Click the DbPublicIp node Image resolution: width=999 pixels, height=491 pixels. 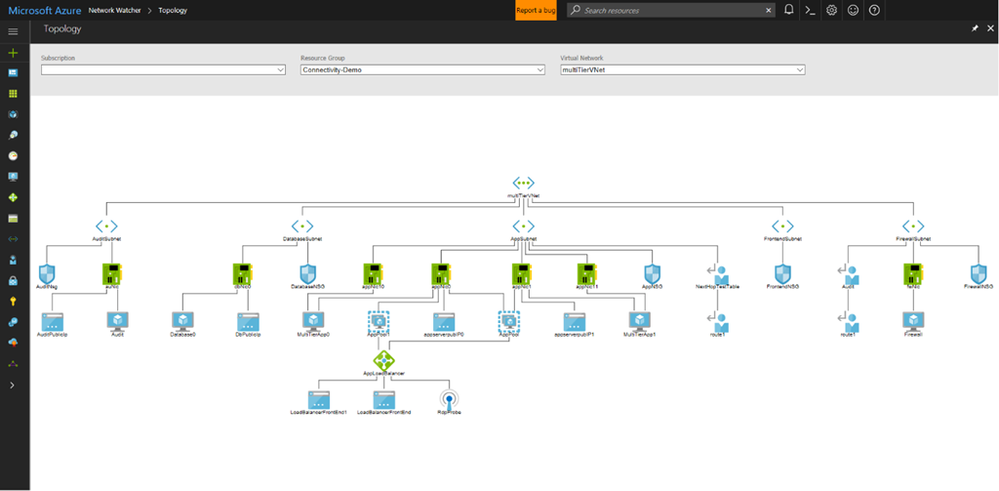tap(248, 321)
